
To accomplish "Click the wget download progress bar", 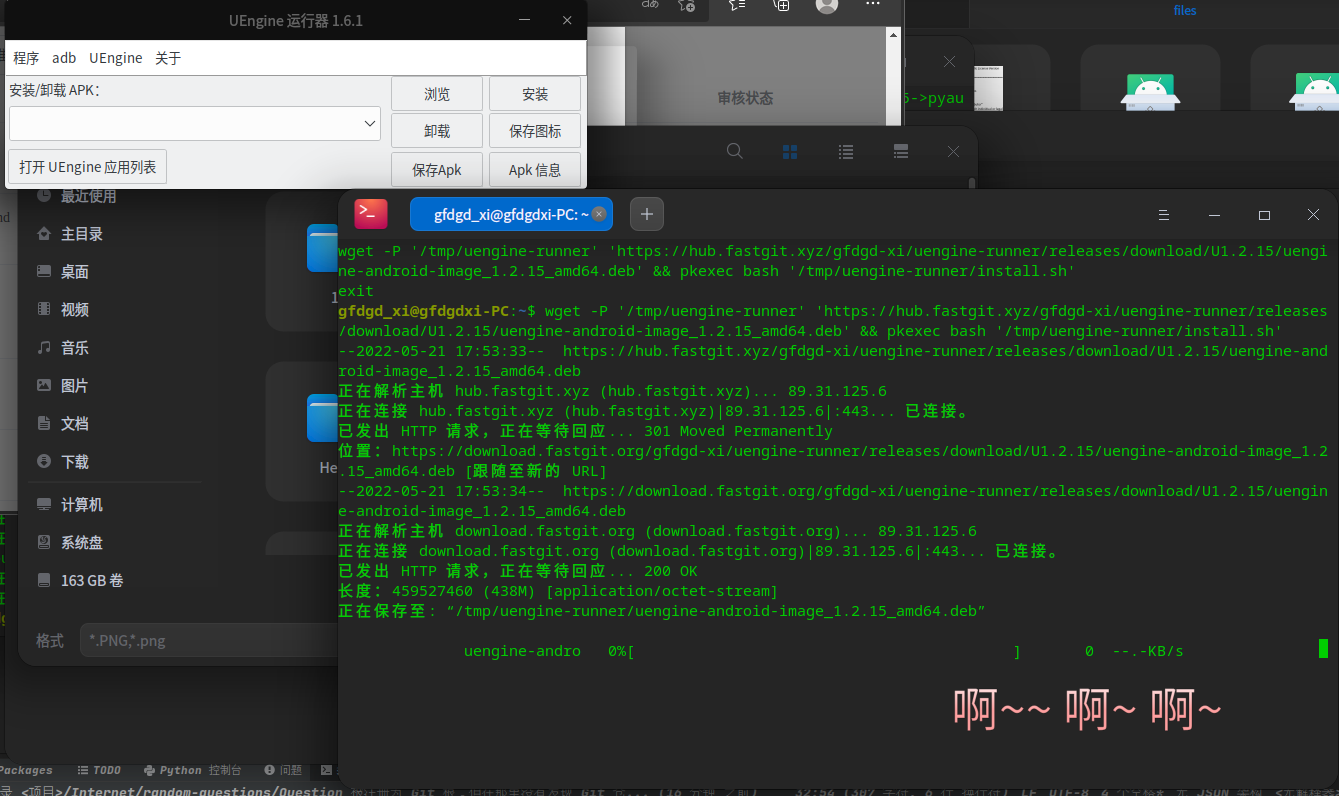I will 825,652.
